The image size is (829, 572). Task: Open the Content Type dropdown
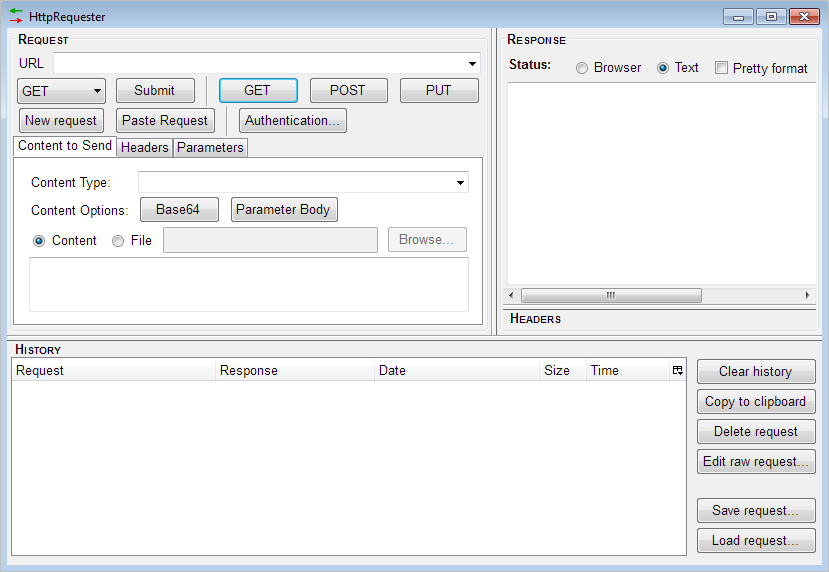(x=460, y=183)
